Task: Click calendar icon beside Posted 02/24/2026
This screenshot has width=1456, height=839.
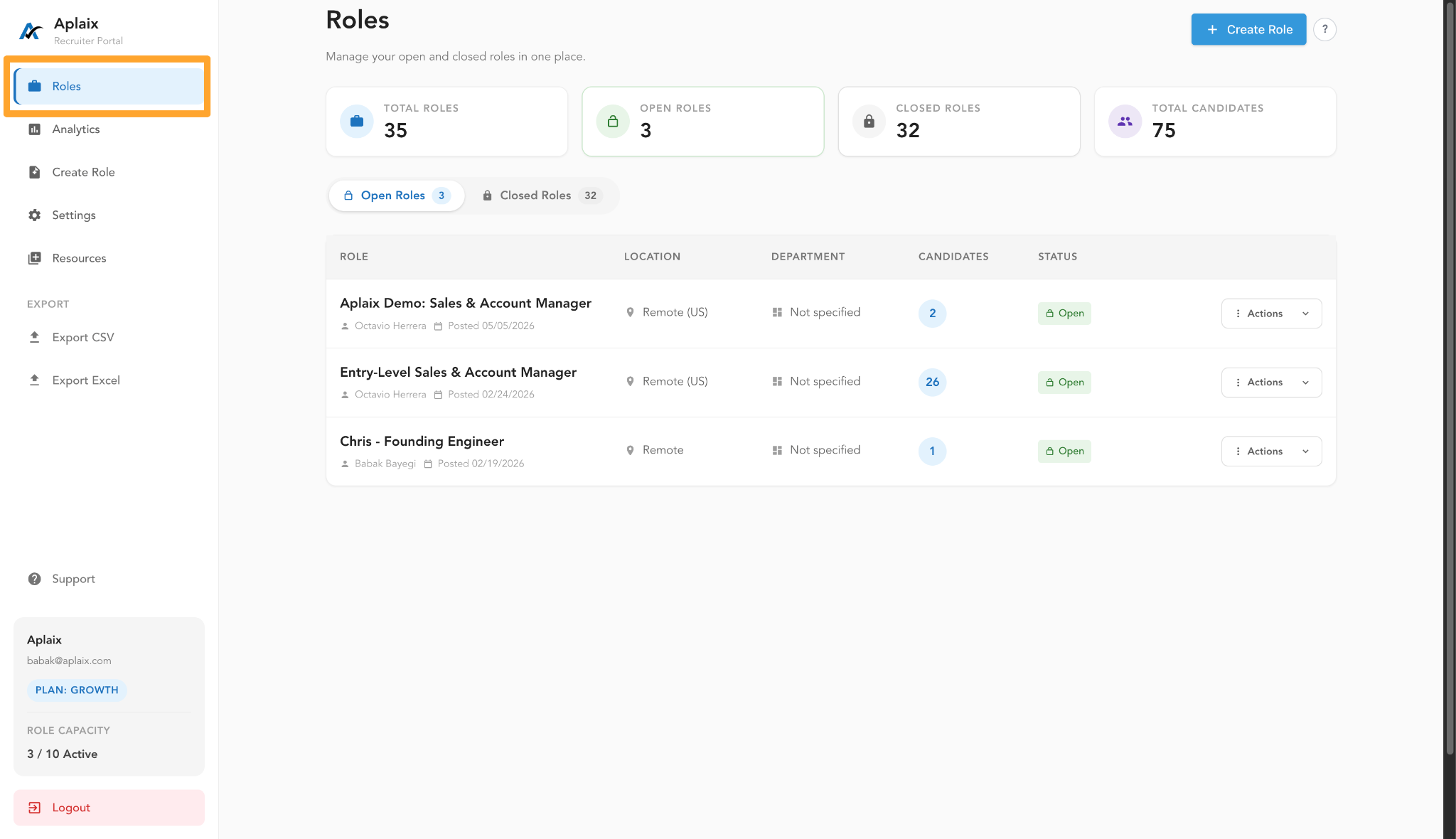Action: pyautogui.click(x=438, y=395)
